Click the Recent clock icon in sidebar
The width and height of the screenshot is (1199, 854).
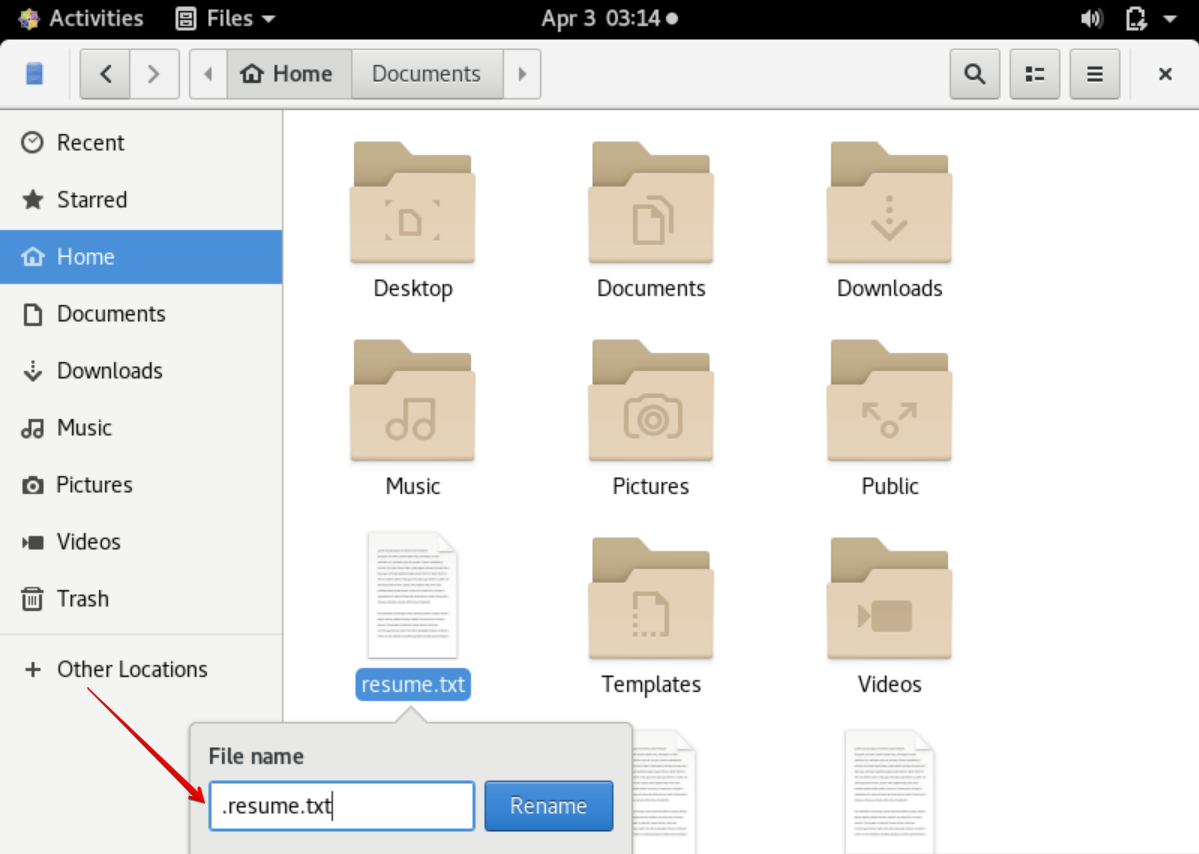pos(32,142)
